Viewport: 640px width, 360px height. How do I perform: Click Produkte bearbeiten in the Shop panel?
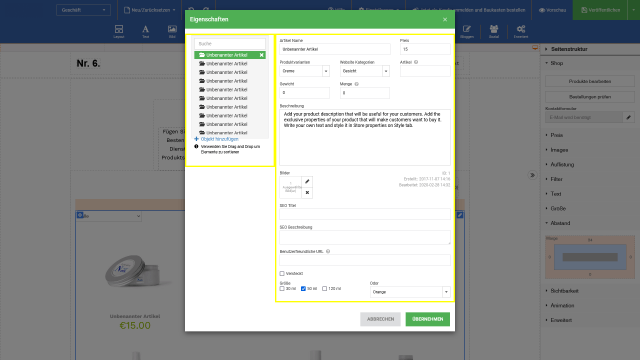pyautogui.click(x=590, y=82)
